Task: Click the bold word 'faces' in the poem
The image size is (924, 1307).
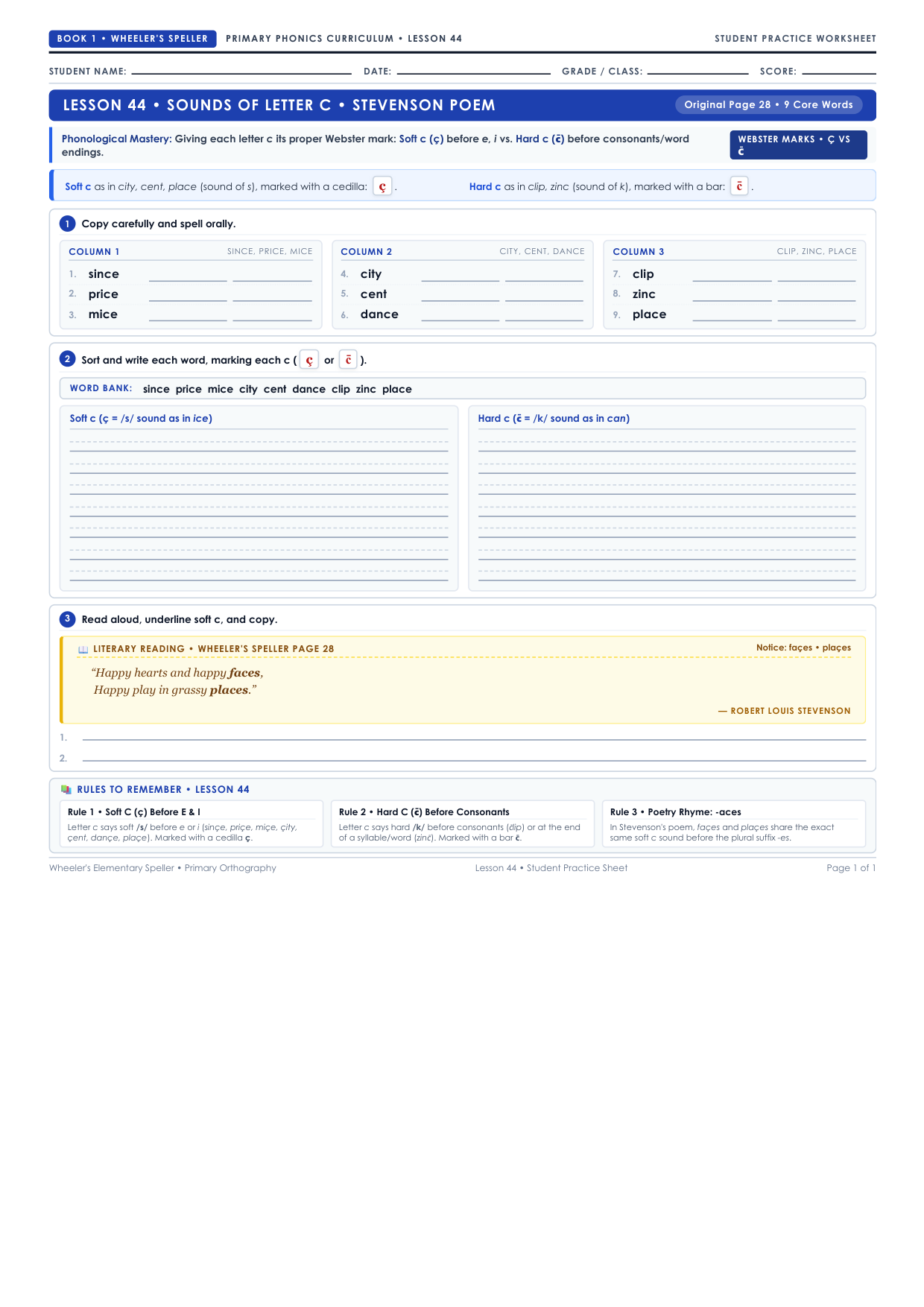Action: click(x=244, y=673)
